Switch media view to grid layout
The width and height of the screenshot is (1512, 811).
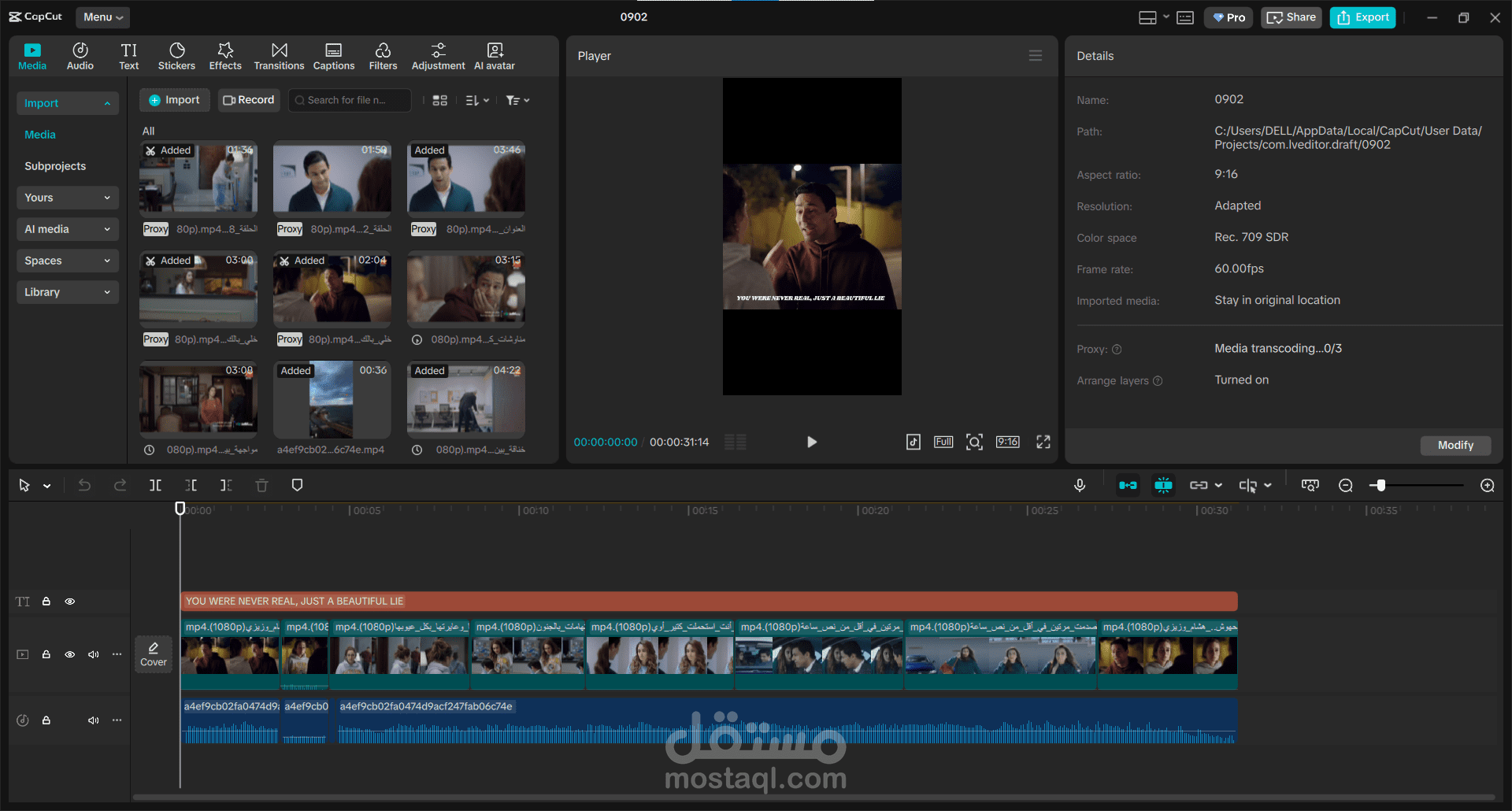(440, 100)
